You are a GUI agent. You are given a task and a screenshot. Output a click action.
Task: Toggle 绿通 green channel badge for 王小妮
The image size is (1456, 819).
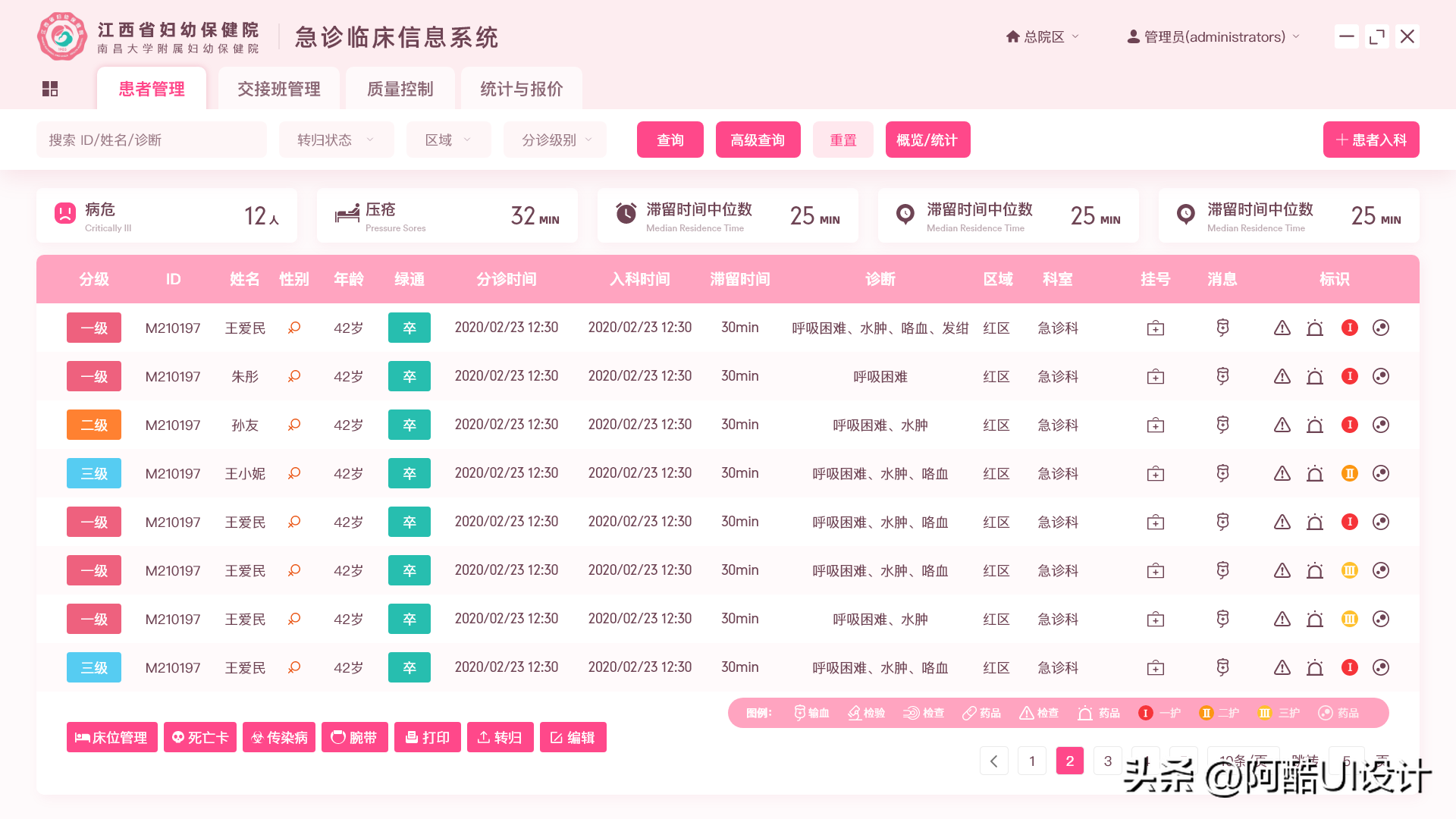click(x=409, y=473)
